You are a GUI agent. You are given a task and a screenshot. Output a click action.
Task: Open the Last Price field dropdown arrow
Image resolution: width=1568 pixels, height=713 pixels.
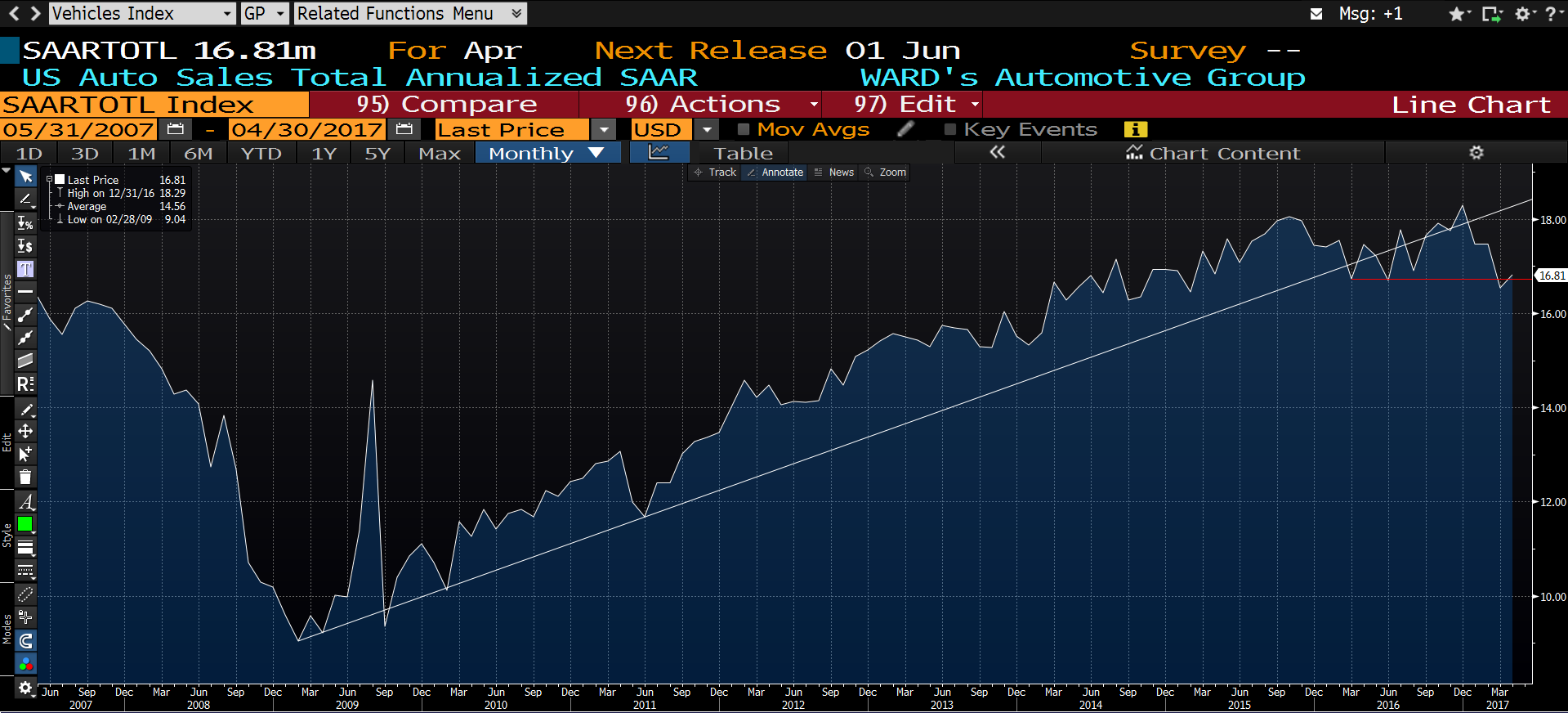604,129
